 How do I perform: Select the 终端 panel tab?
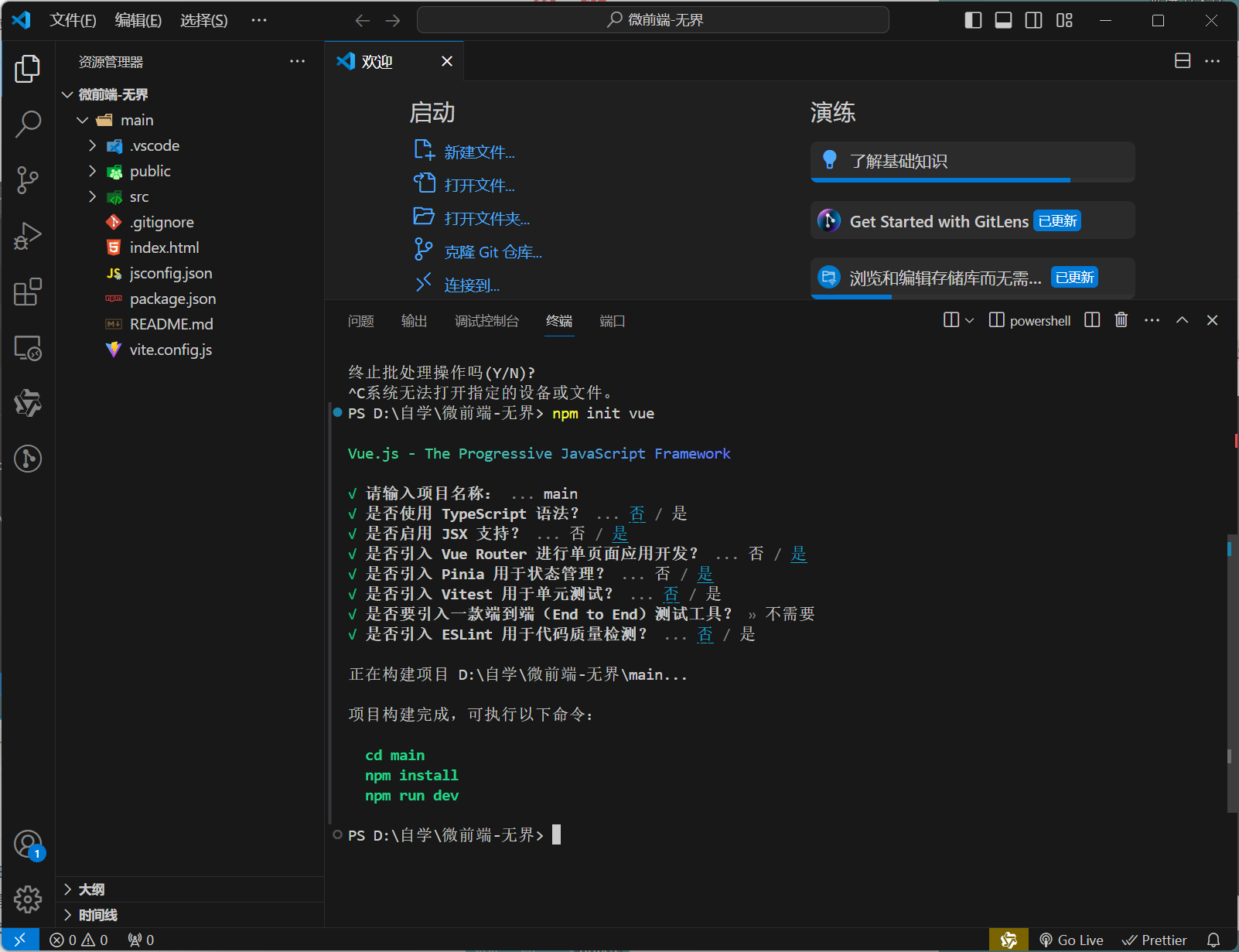[x=559, y=321]
